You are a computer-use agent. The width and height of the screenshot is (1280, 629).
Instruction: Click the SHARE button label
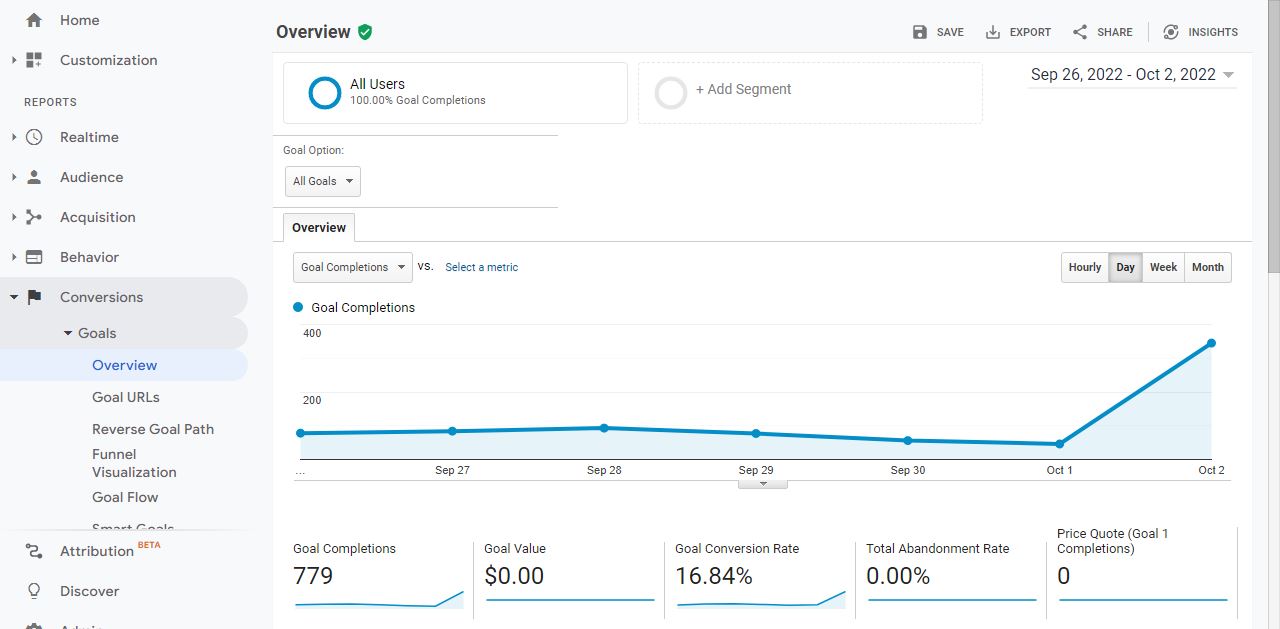coord(1115,32)
